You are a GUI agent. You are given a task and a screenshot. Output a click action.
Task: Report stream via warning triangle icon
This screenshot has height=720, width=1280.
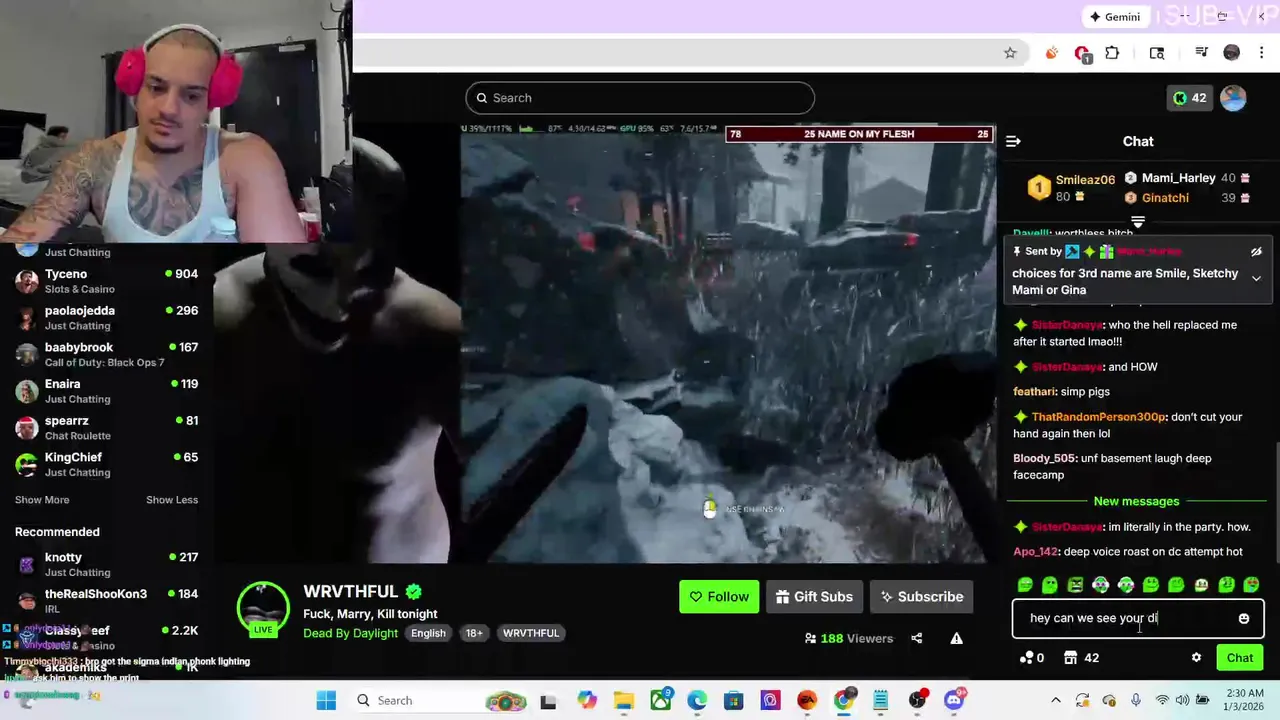957,639
